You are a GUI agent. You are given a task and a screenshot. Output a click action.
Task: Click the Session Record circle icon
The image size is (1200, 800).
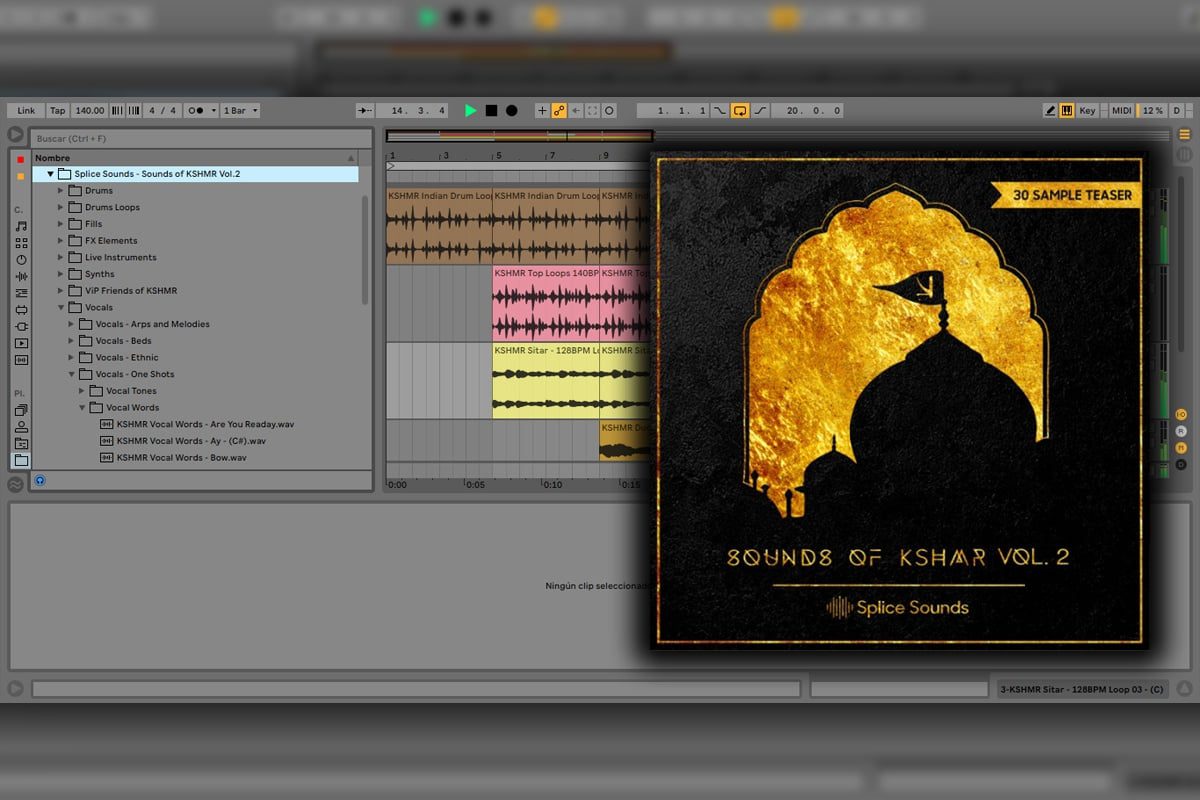pos(609,111)
